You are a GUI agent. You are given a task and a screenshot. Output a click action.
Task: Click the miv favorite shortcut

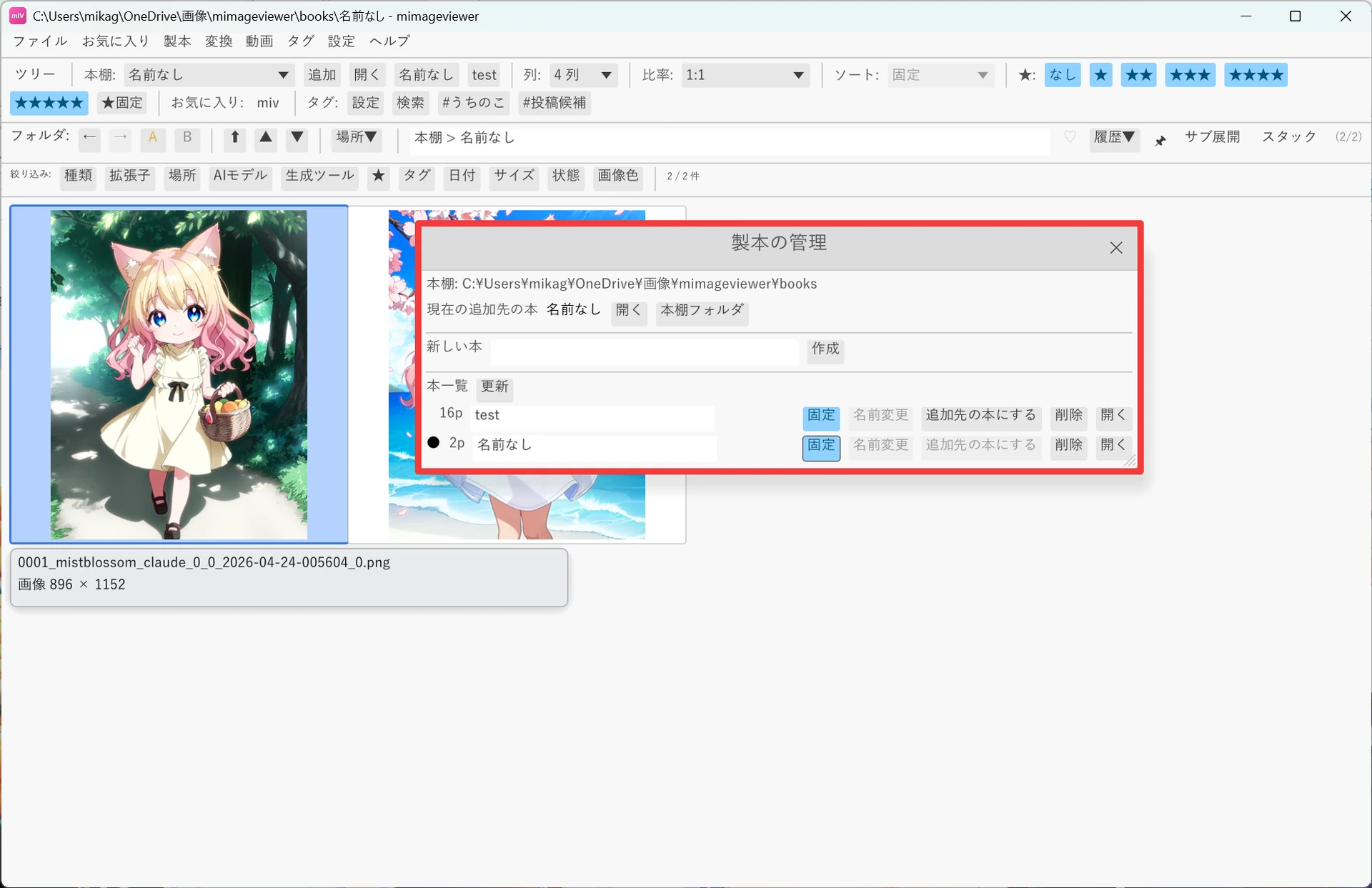coord(268,103)
